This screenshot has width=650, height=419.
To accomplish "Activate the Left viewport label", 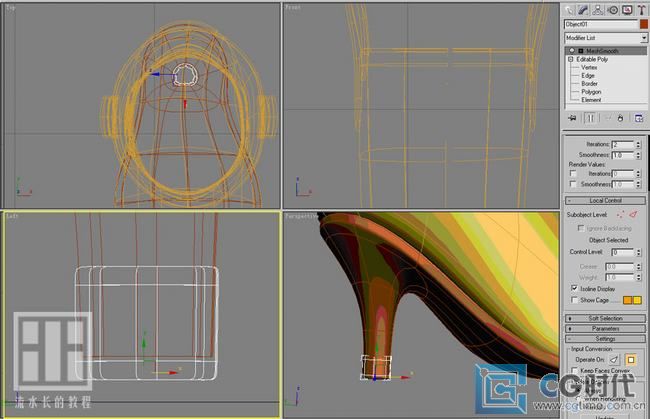I will point(12,216).
